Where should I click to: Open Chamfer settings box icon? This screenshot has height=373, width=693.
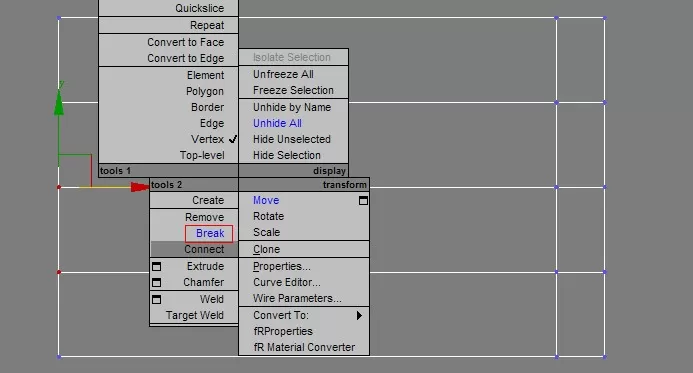coord(156,282)
